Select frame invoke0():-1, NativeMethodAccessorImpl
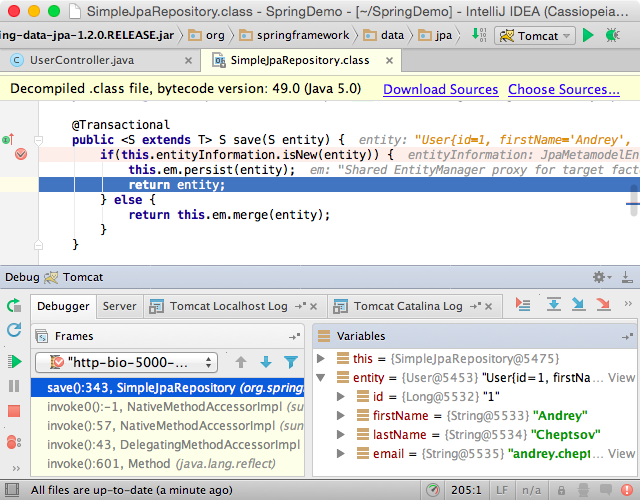The image size is (640, 500). pos(168,407)
